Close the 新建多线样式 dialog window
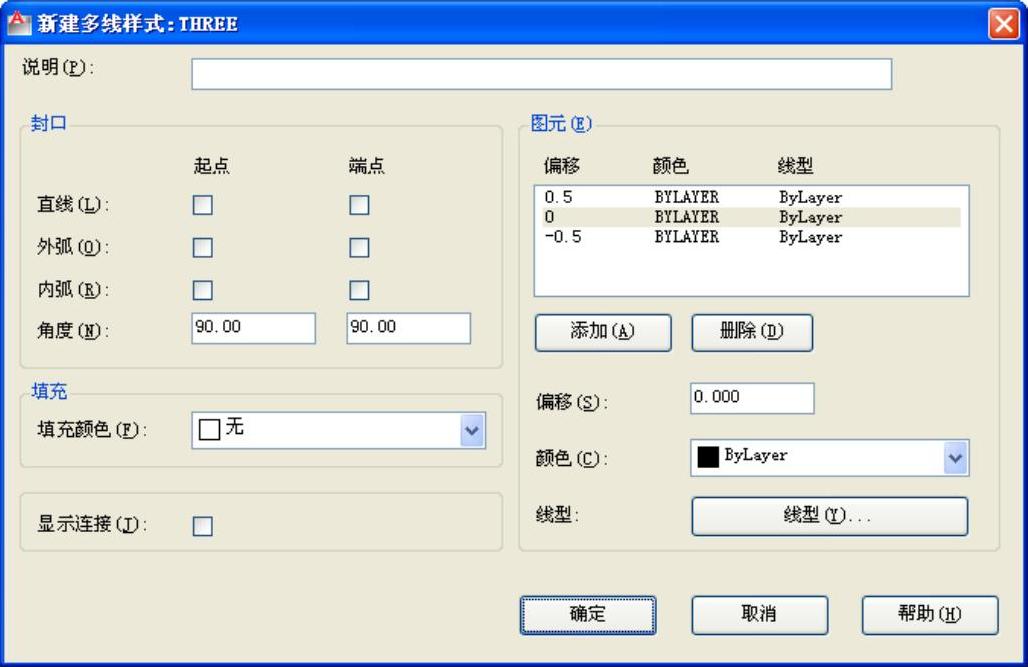The height and width of the screenshot is (667, 1028). point(1003,24)
